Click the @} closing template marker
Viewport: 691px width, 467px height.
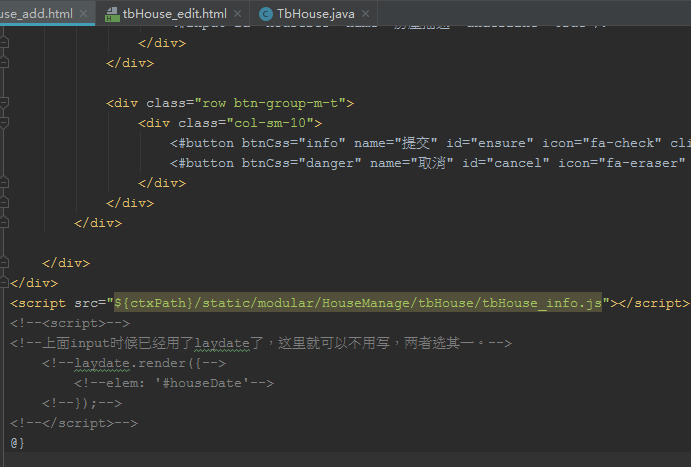tap(18, 443)
